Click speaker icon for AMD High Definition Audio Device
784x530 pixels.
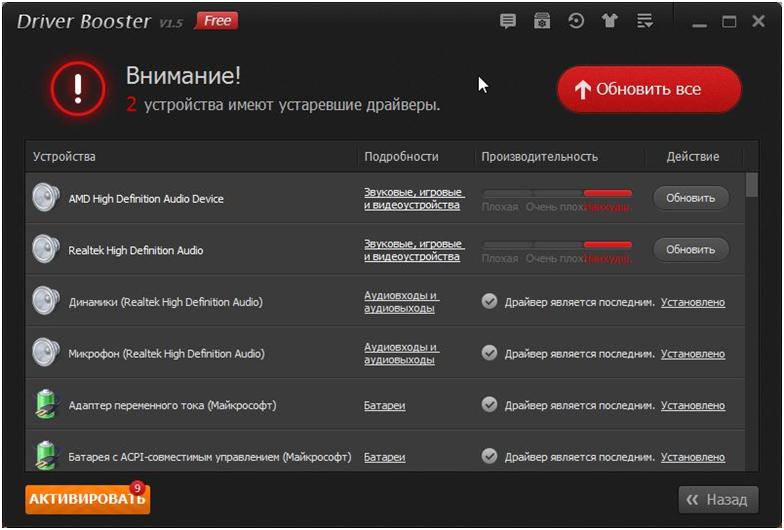coord(46,198)
